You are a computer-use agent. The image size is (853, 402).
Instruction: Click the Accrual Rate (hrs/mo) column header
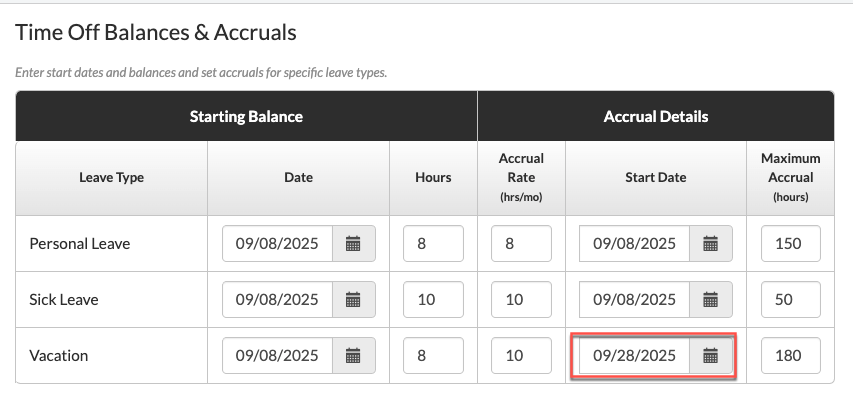[521, 178]
